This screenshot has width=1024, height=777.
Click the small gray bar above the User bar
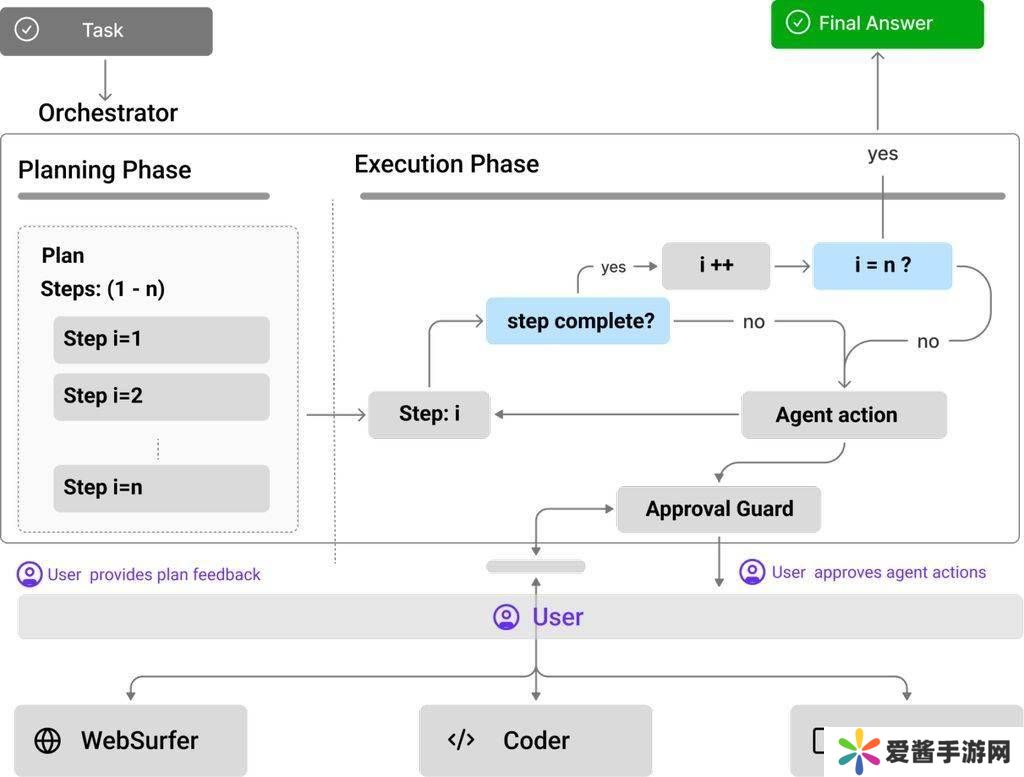(x=535, y=567)
